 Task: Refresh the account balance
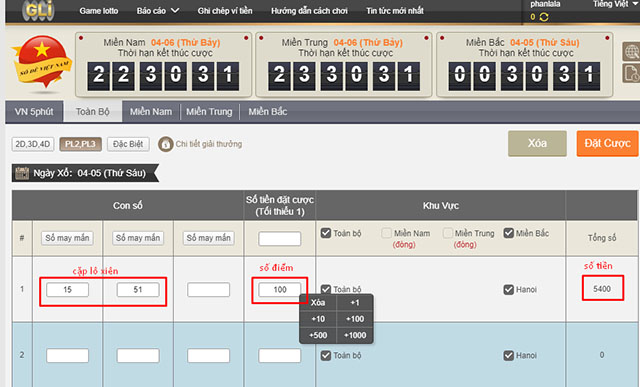(544, 17)
